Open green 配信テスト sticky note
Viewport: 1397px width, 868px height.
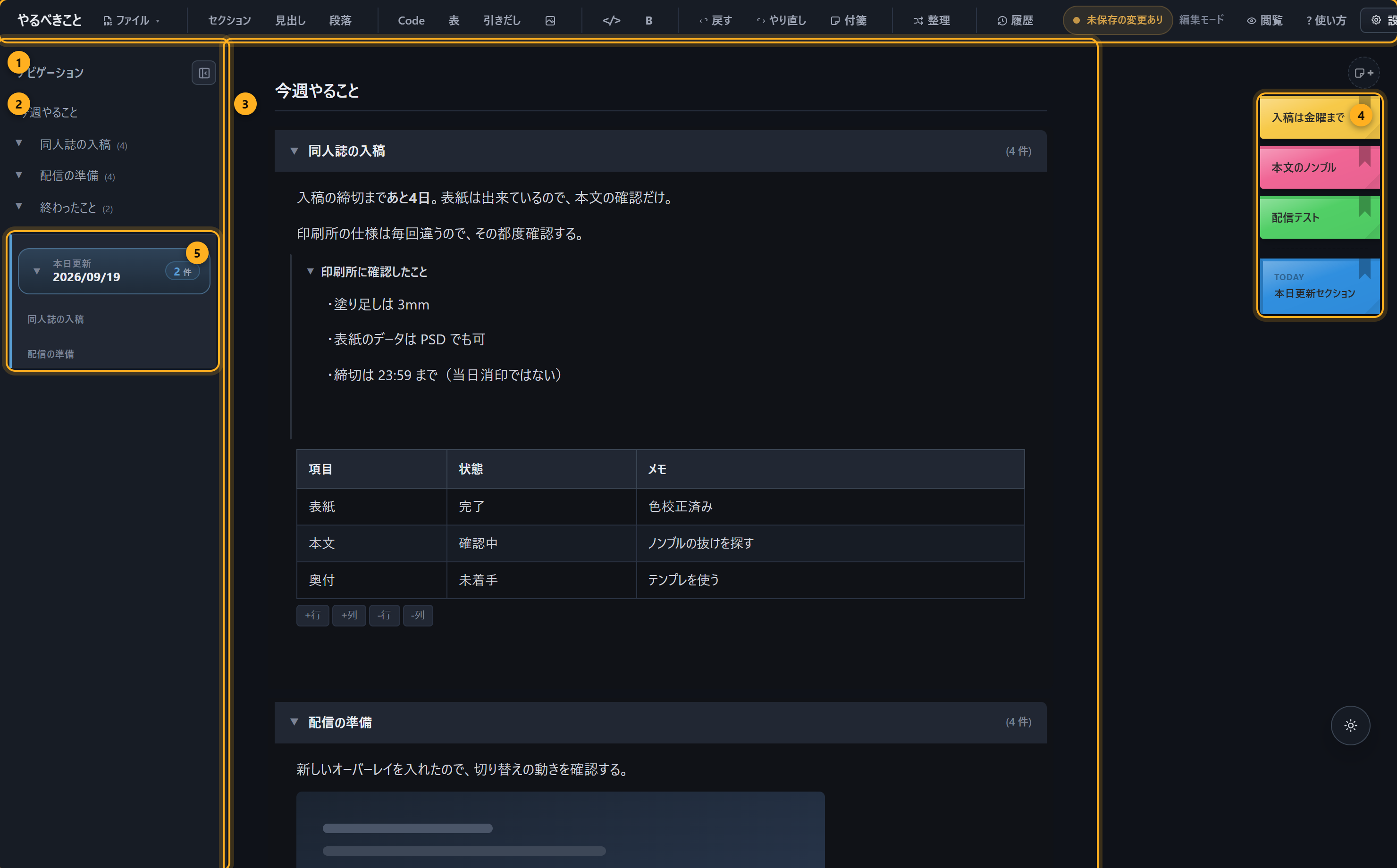tap(1320, 217)
